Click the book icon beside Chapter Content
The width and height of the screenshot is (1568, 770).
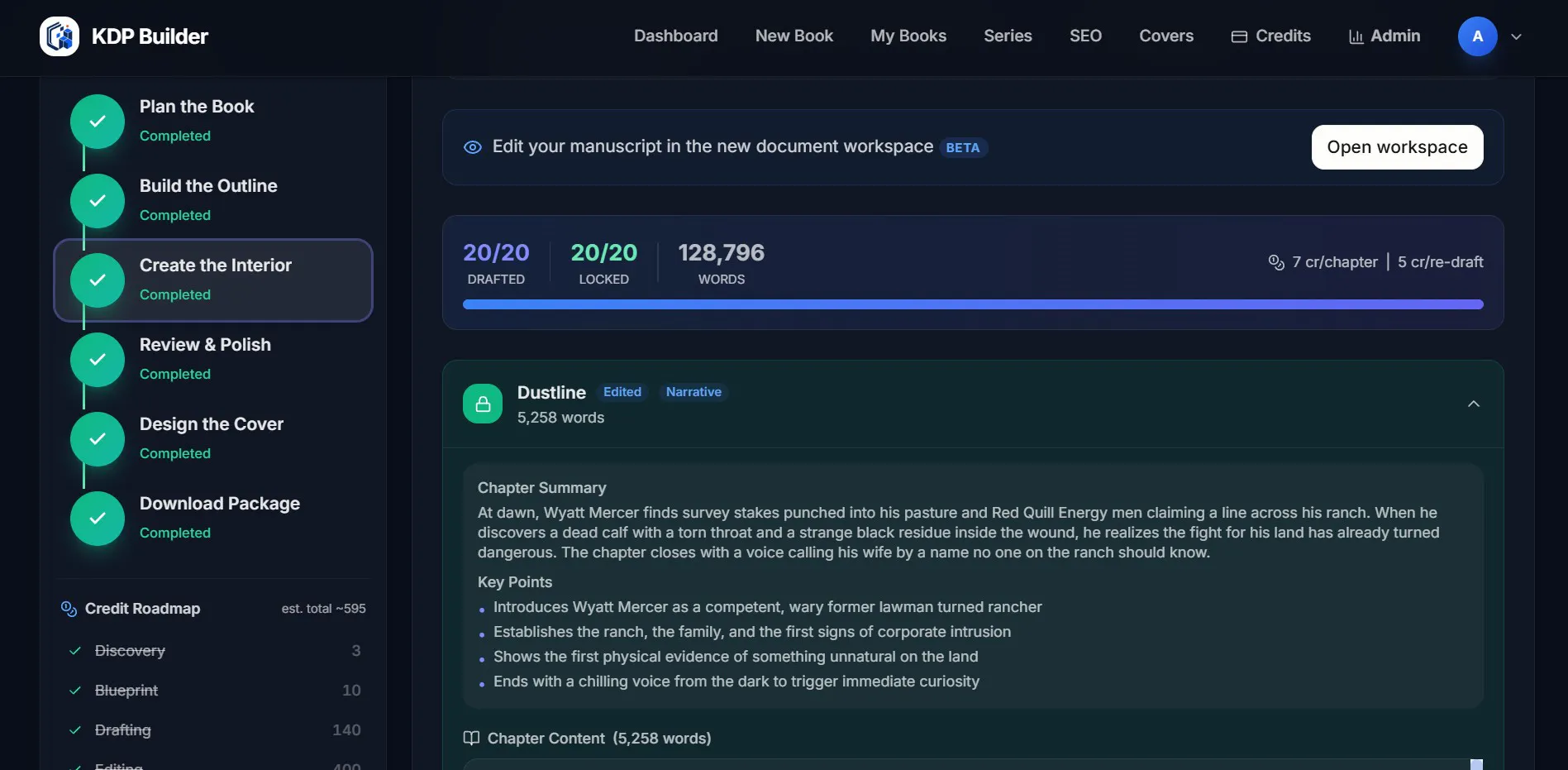471,738
